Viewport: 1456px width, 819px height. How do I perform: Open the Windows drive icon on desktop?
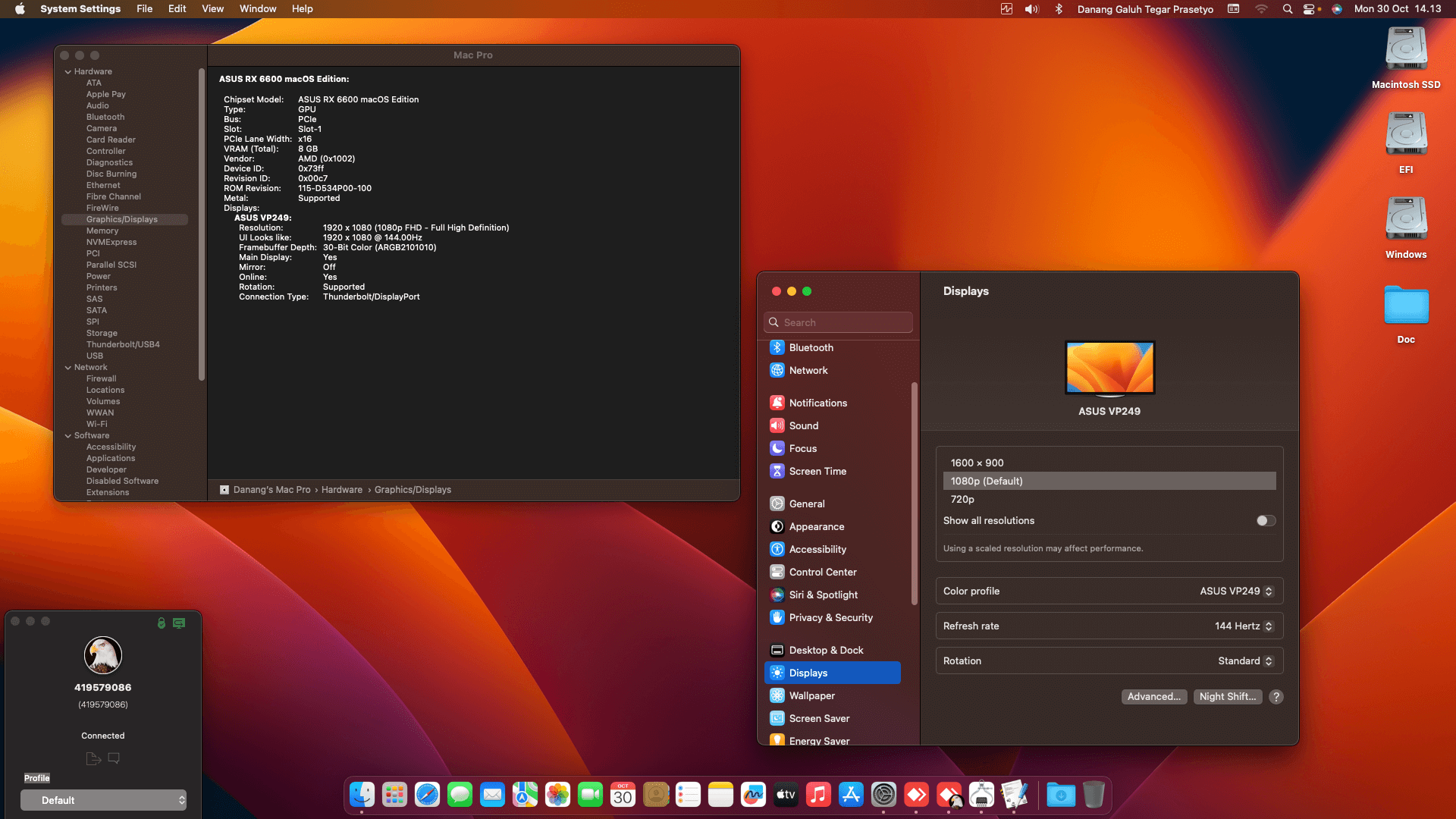[x=1406, y=218]
